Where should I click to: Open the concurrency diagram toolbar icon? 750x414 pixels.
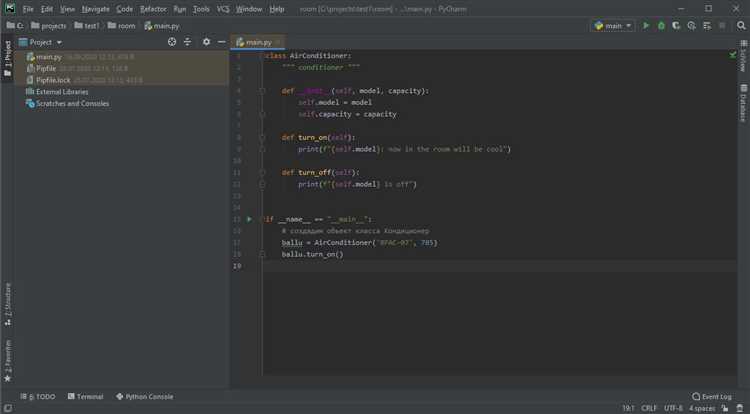[707, 26]
